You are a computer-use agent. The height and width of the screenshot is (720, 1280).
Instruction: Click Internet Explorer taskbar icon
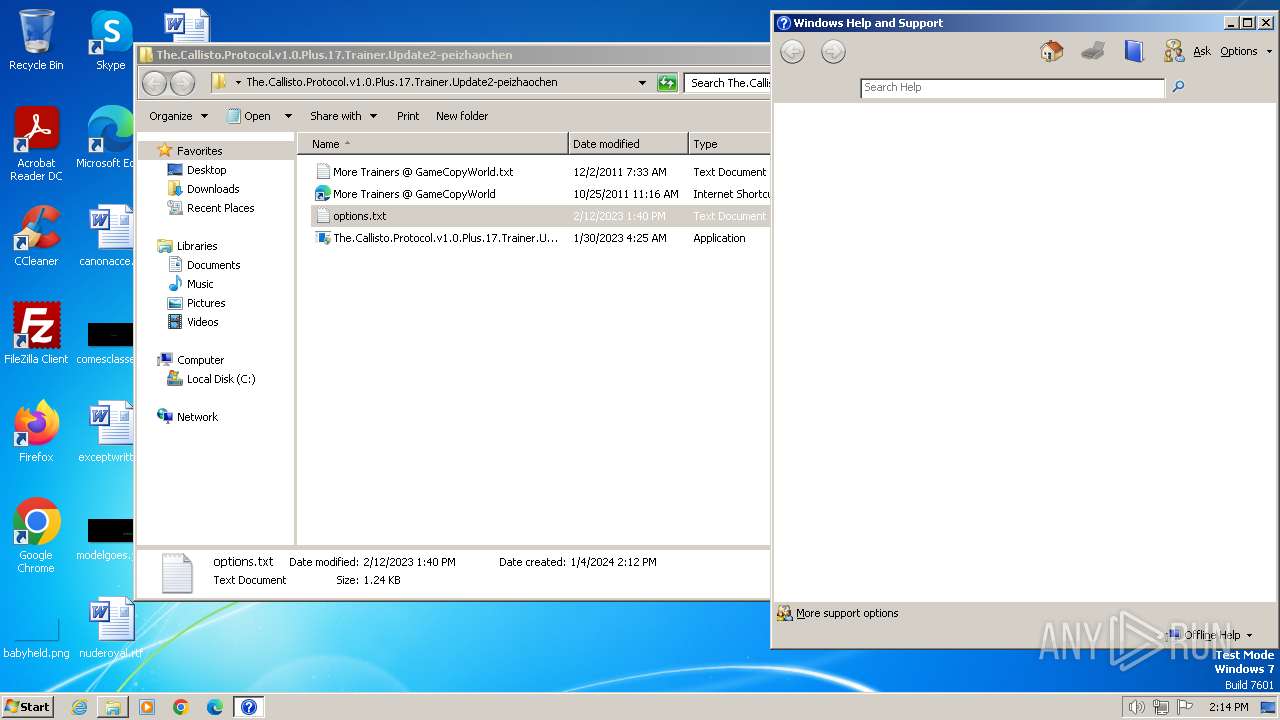point(79,707)
